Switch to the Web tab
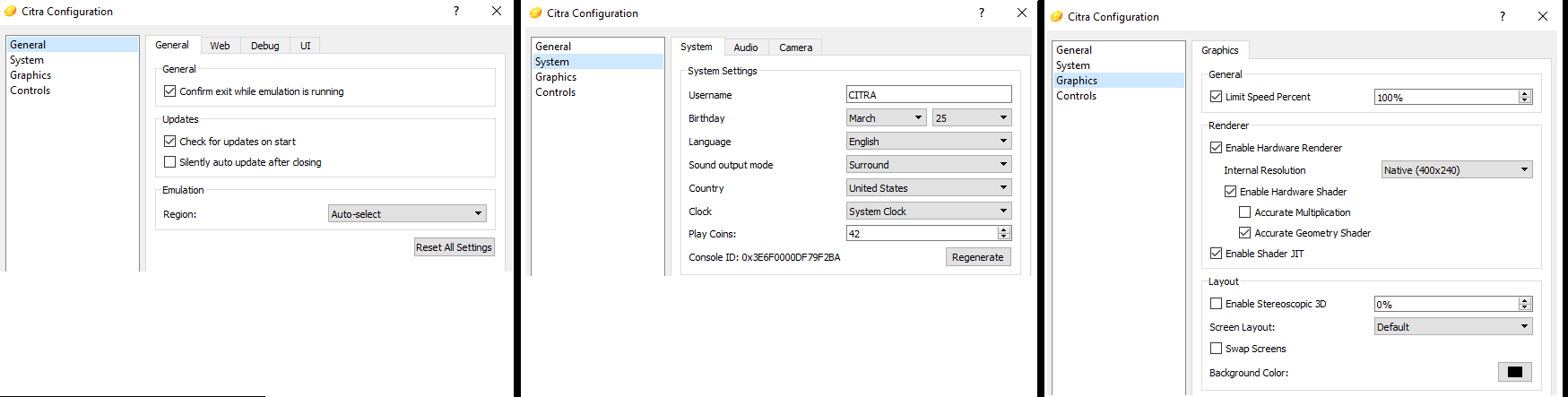The image size is (1568, 397). (221, 46)
